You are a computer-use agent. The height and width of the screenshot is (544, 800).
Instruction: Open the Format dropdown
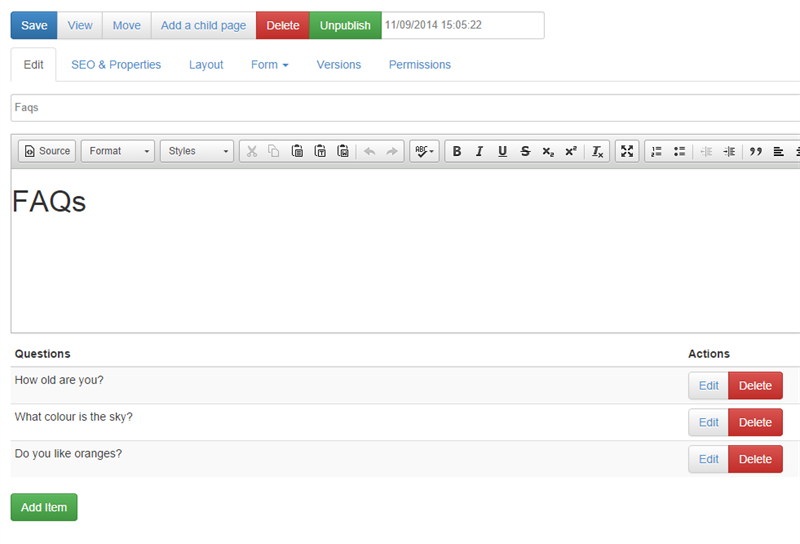(x=118, y=151)
